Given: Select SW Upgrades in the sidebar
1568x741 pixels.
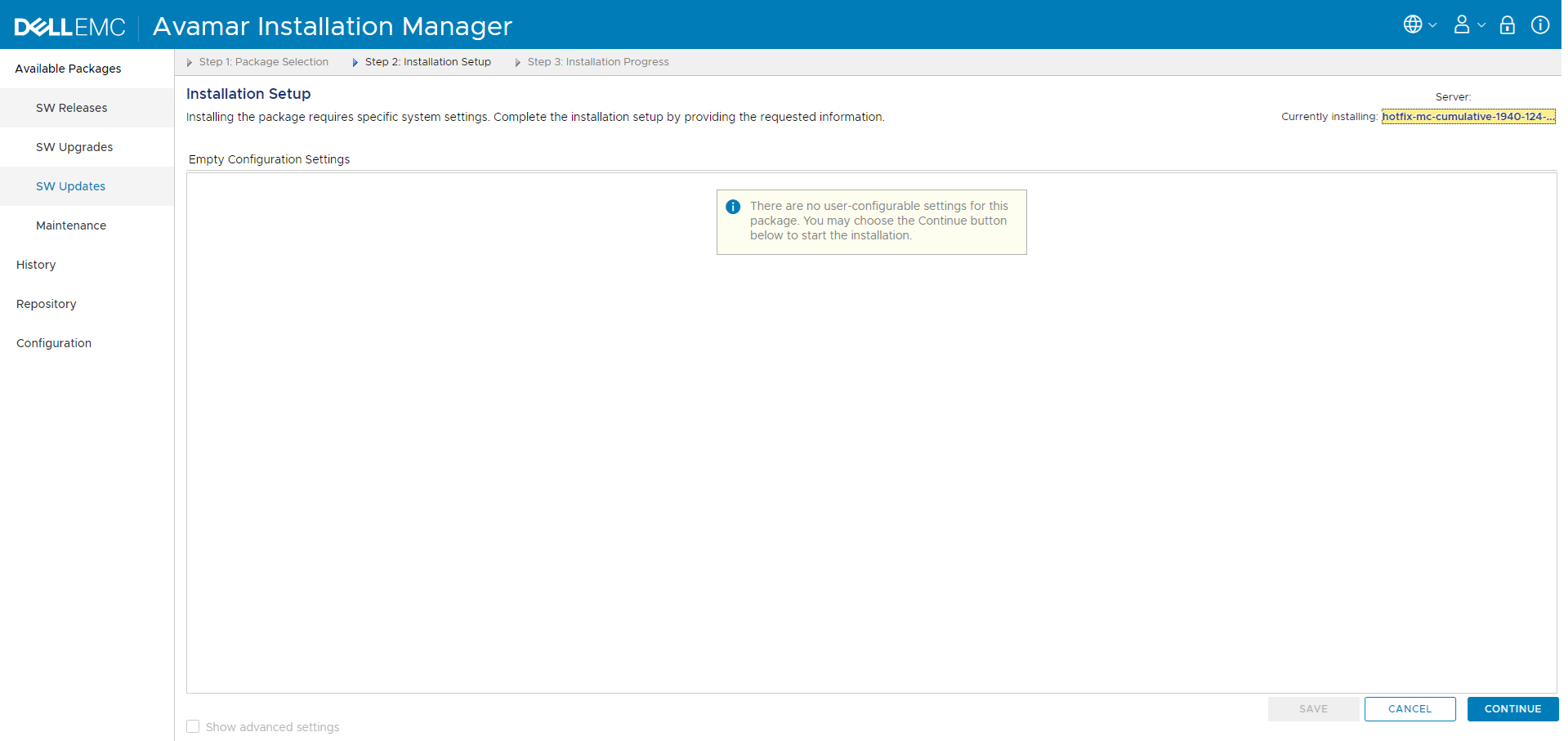Looking at the screenshot, I should point(74,147).
